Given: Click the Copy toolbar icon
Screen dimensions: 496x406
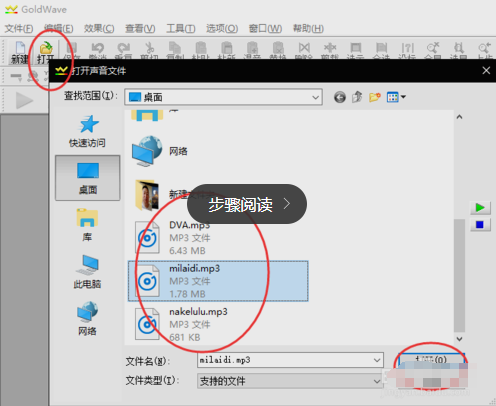Looking at the screenshot, I should tap(175, 50).
